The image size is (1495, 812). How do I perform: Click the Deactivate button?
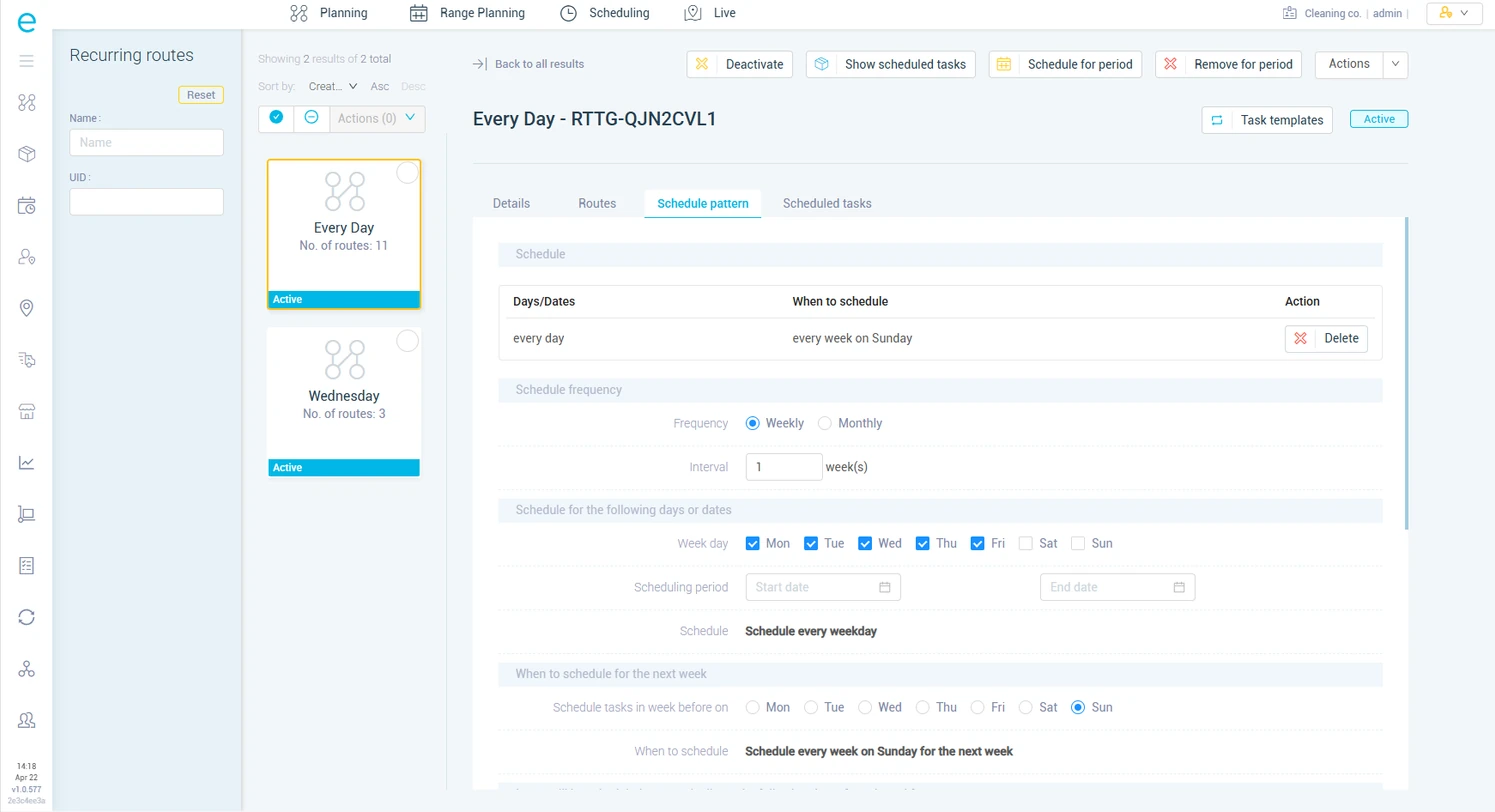740,64
